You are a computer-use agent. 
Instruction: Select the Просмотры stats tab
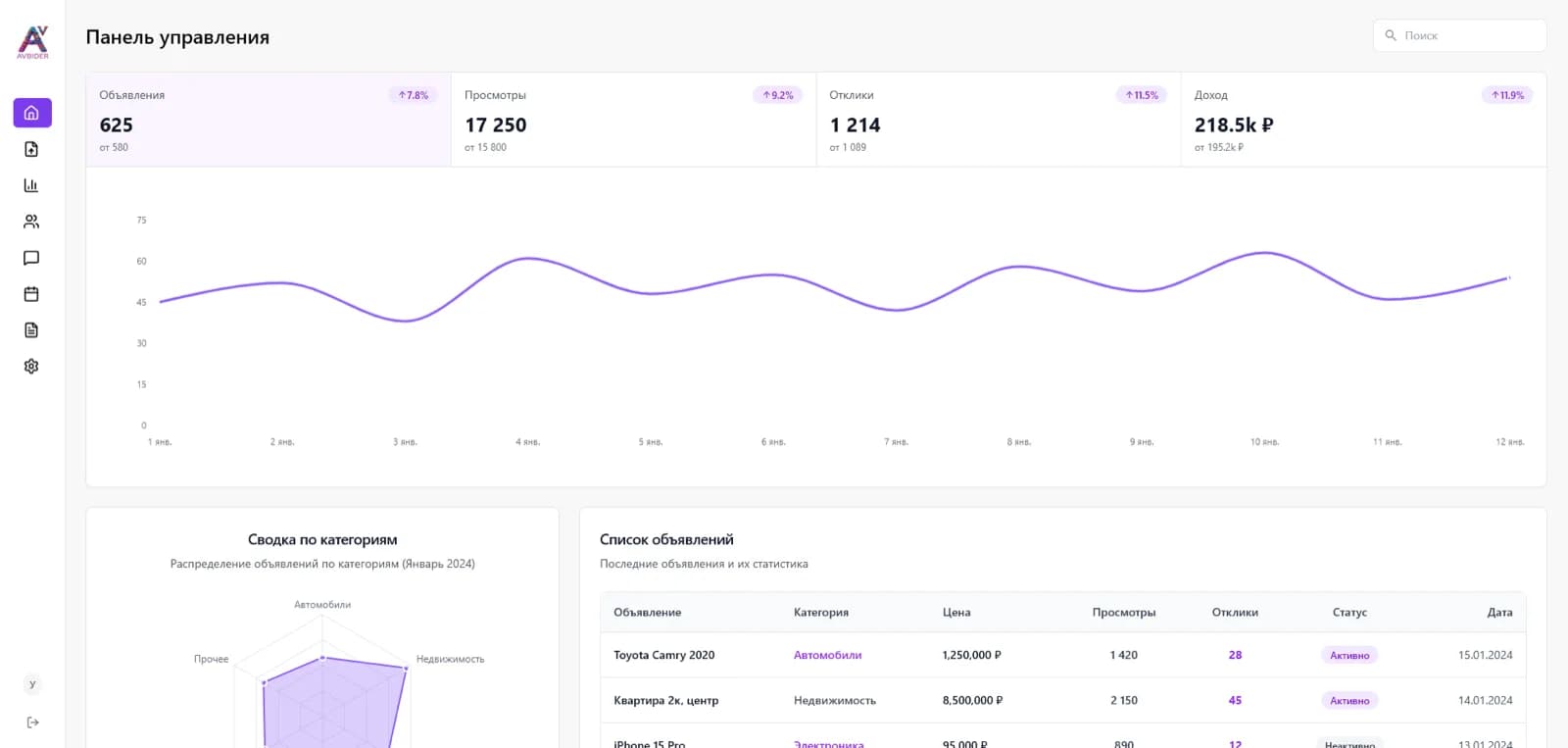point(633,120)
